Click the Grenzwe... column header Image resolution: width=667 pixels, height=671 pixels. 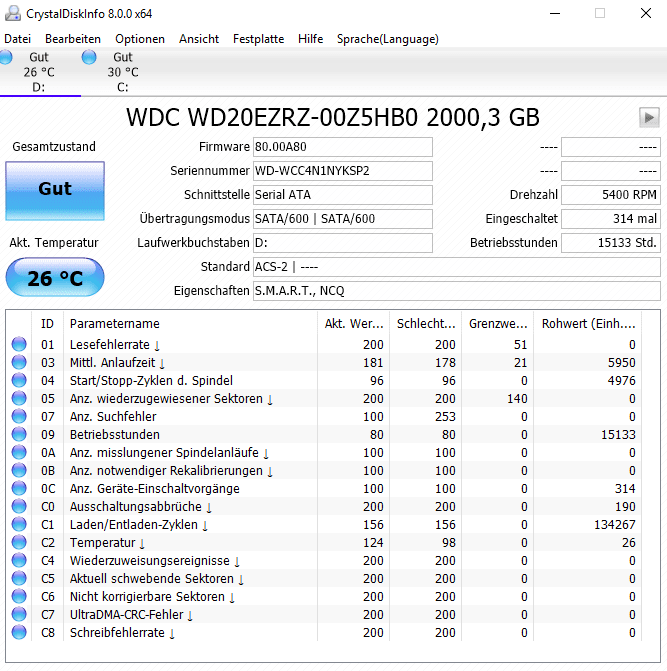[498, 324]
